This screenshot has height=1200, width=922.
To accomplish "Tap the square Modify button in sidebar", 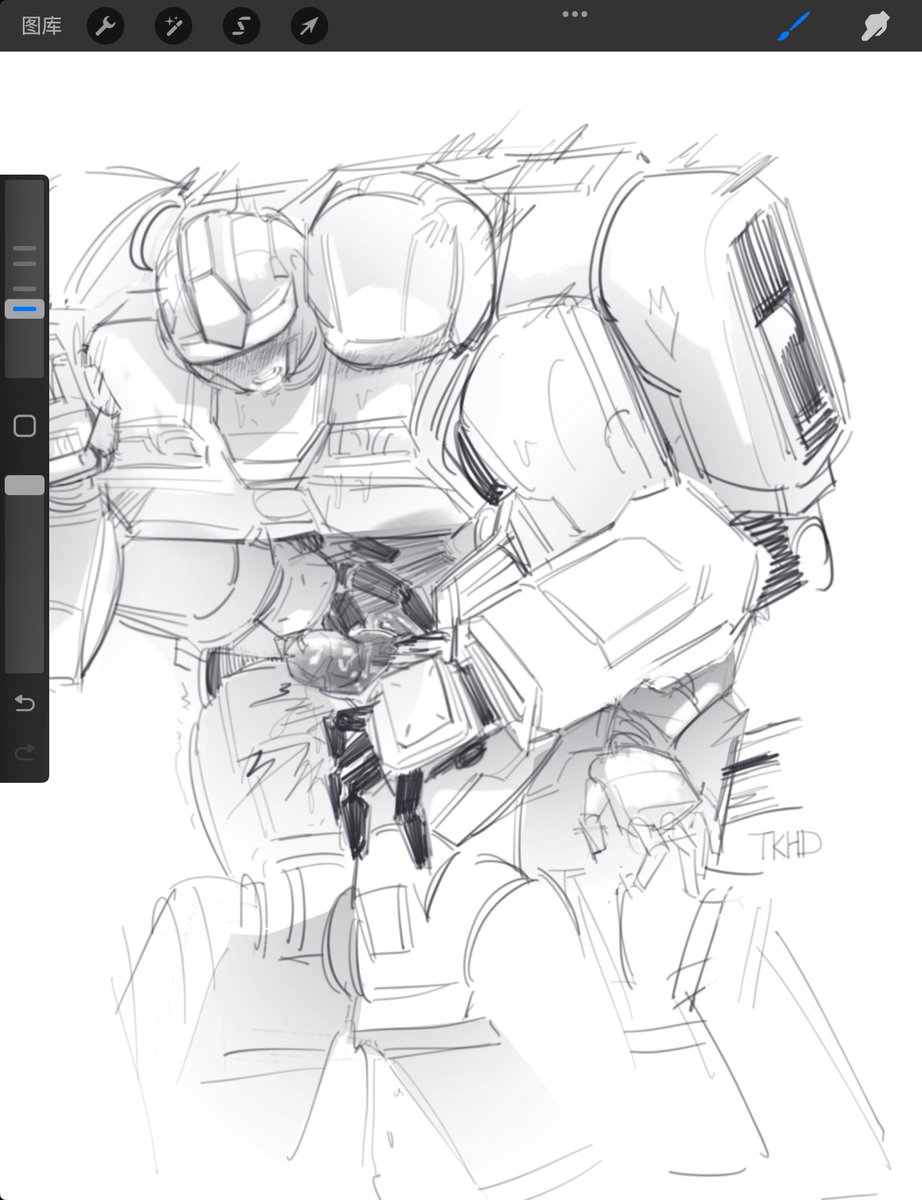I will click(25, 426).
